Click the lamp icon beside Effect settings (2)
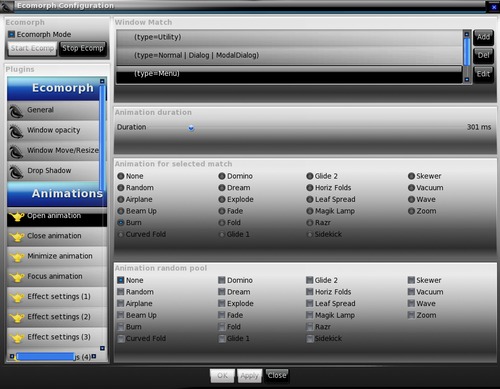The height and width of the screenshot is (389, 500). pos(17,318)
